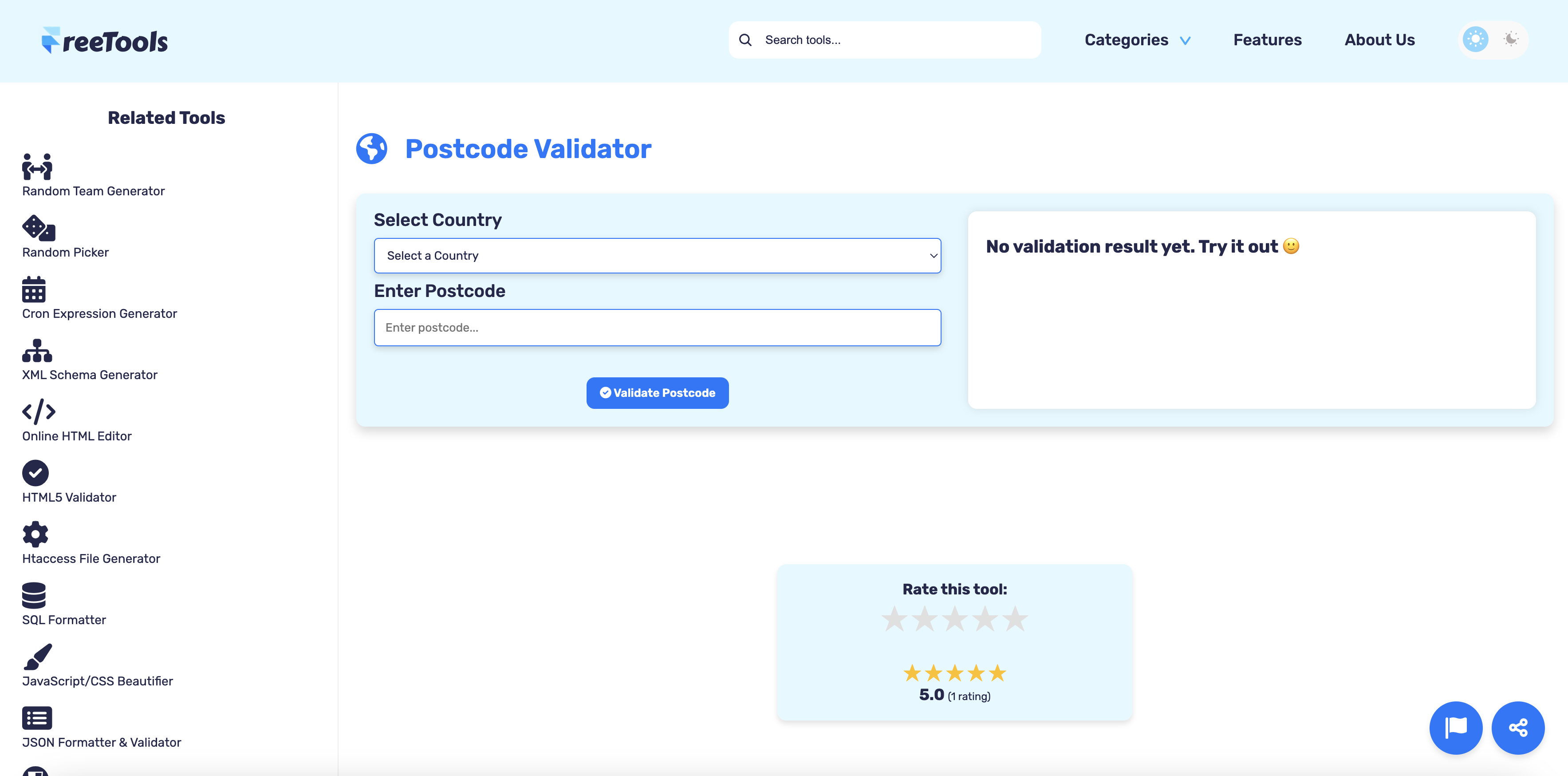The width and height of the screenshot is (1568, 776).
Task: Open the Select a Country dropdown
Action: (658, 255)
